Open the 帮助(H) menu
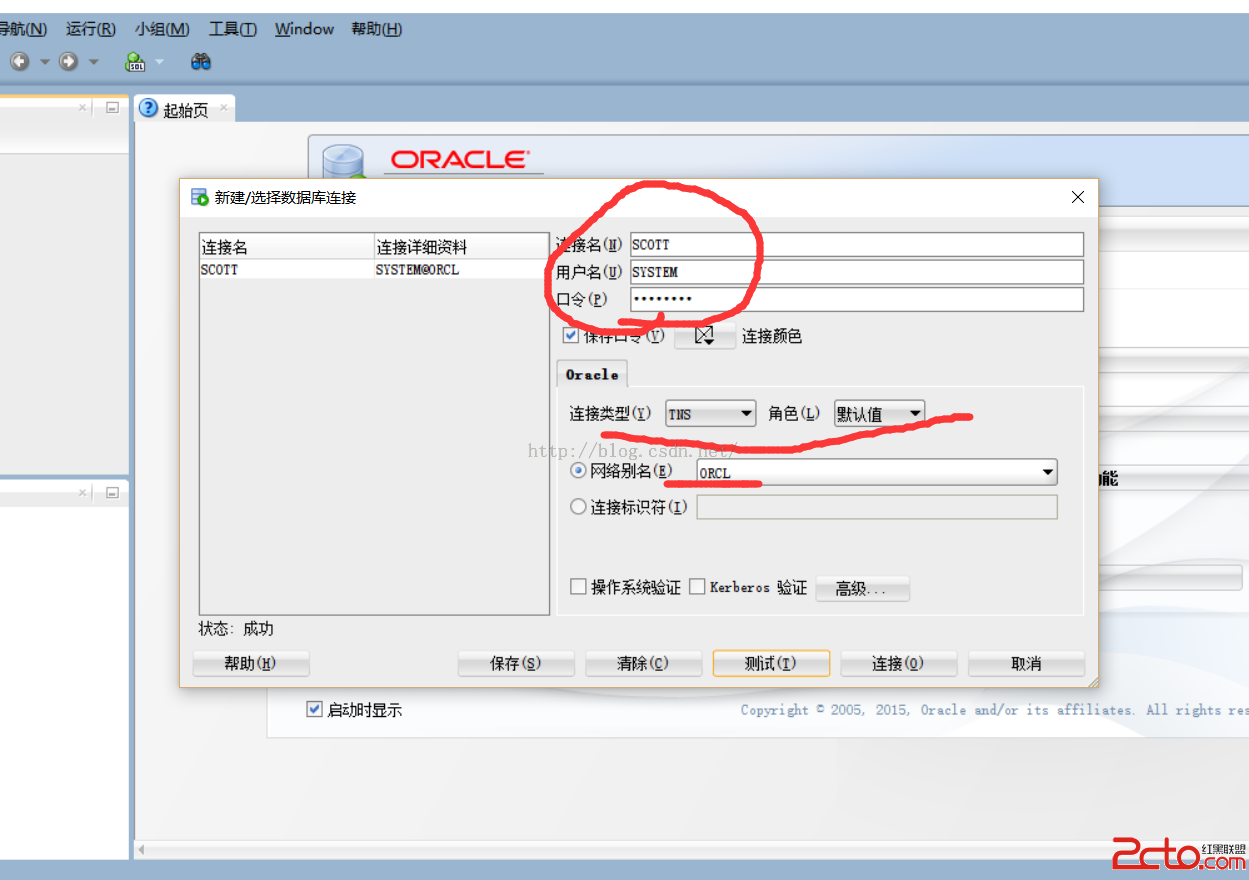The height and width of the screenshot is (880, 1249). click(x=377, y=29)
